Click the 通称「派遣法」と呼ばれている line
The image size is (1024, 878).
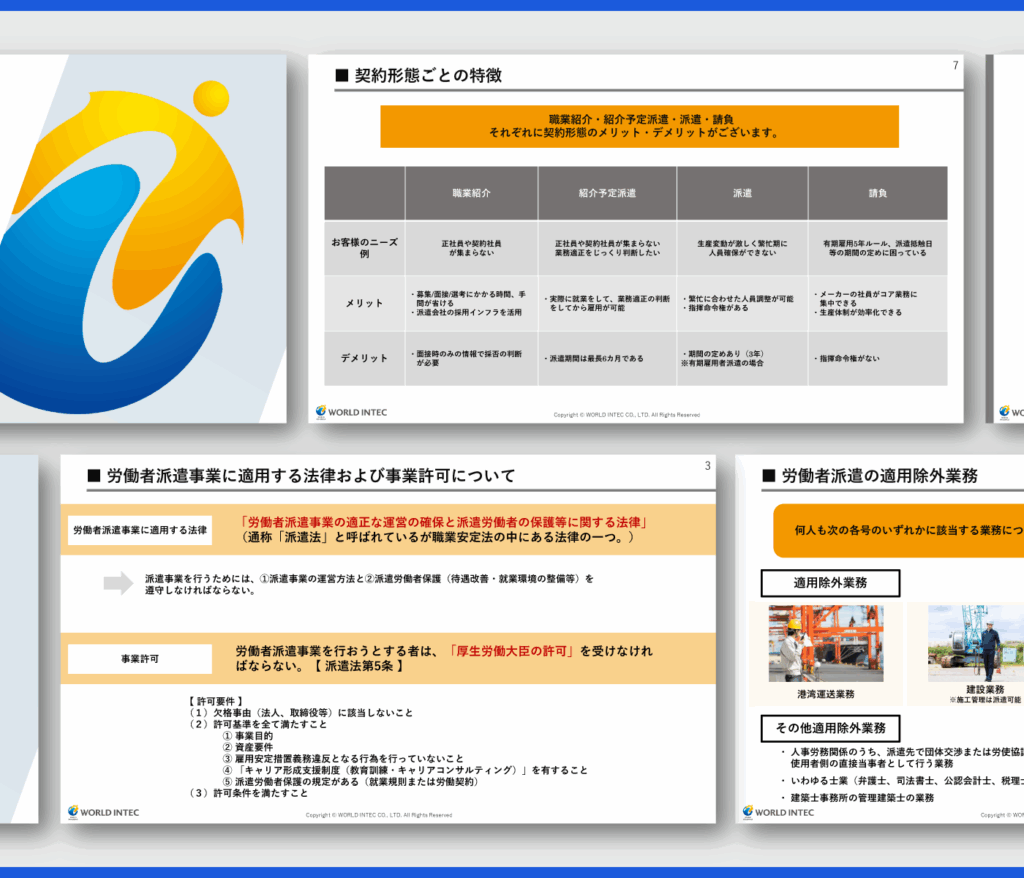click(437, 537)
